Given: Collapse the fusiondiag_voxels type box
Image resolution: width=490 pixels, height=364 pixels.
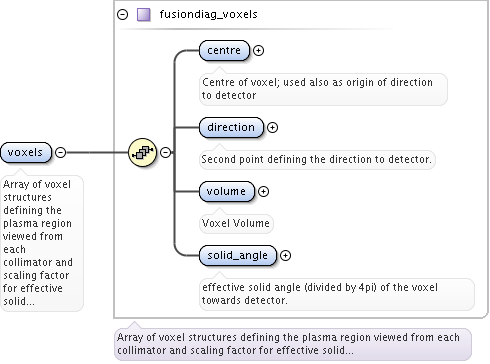Looking at the screenshot, I should coord(123,15).
